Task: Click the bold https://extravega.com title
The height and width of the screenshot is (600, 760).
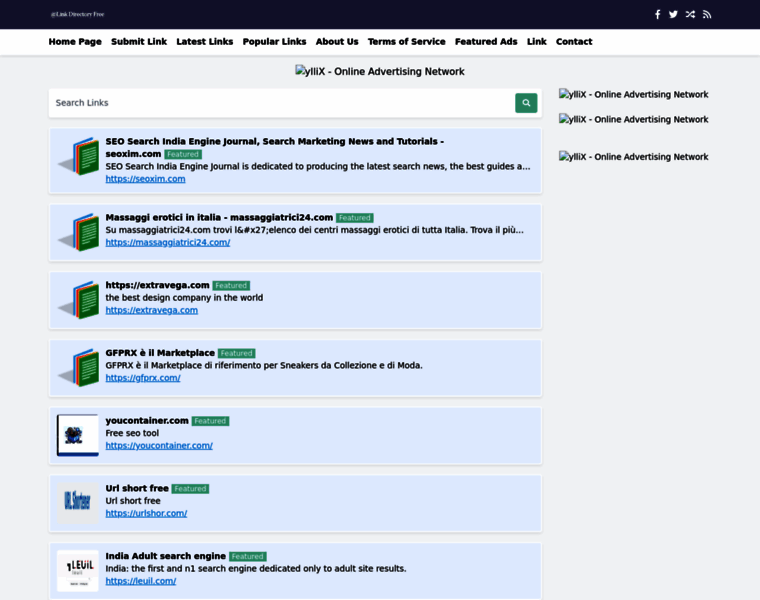Action: click(158, 285)
